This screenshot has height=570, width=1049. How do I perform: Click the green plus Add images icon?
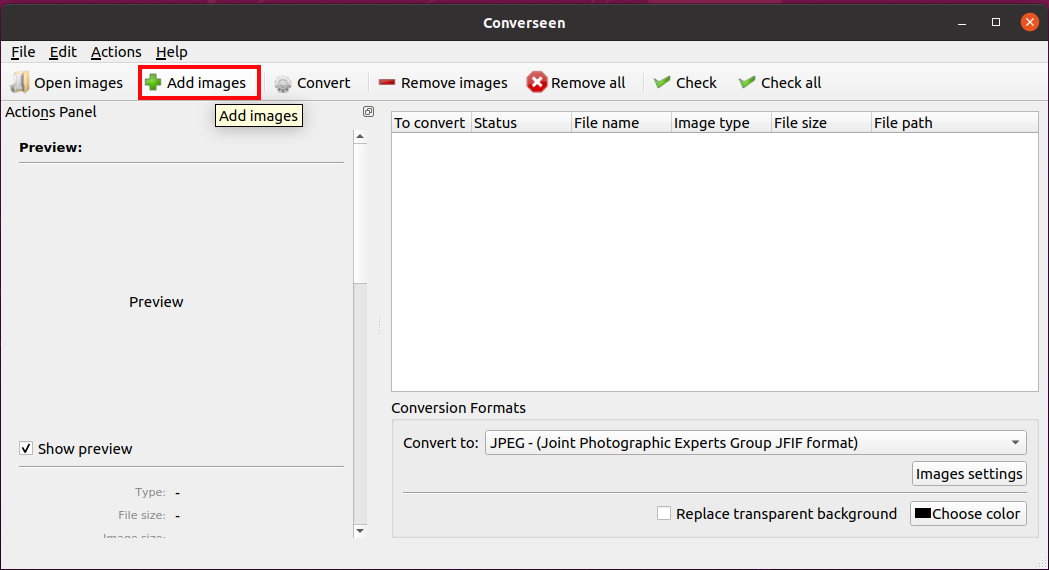[x=153, y=82]
